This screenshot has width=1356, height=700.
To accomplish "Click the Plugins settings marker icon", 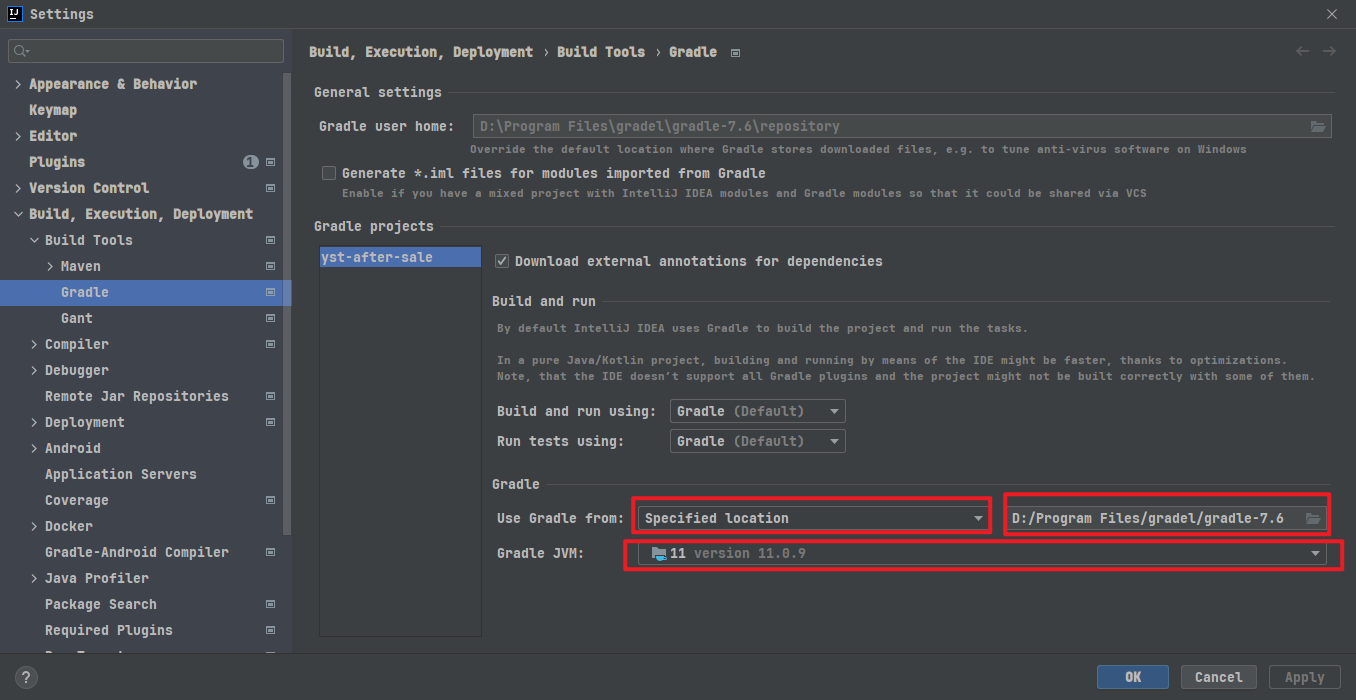I will (x=270, y=162).
